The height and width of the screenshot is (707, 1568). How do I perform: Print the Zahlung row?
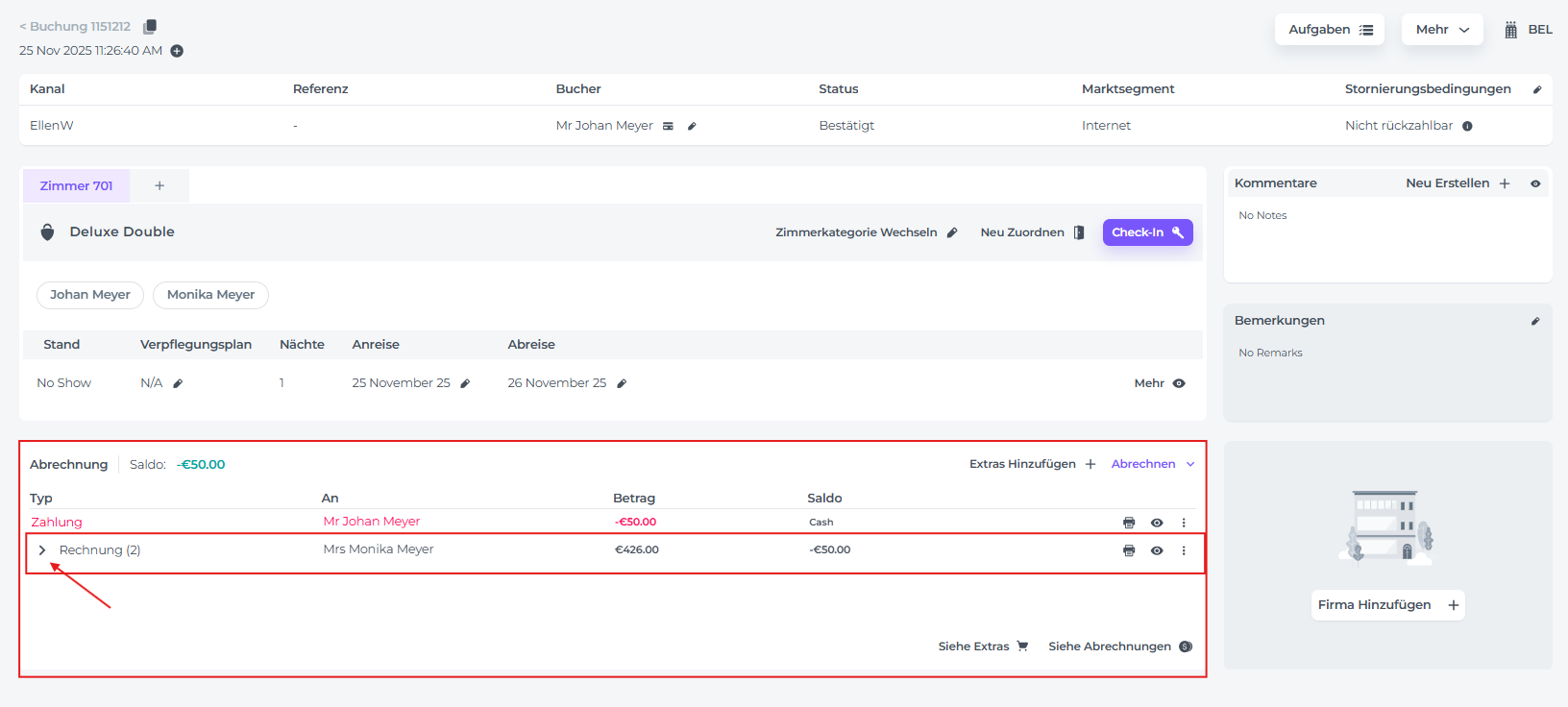[x=1129, y=523]
